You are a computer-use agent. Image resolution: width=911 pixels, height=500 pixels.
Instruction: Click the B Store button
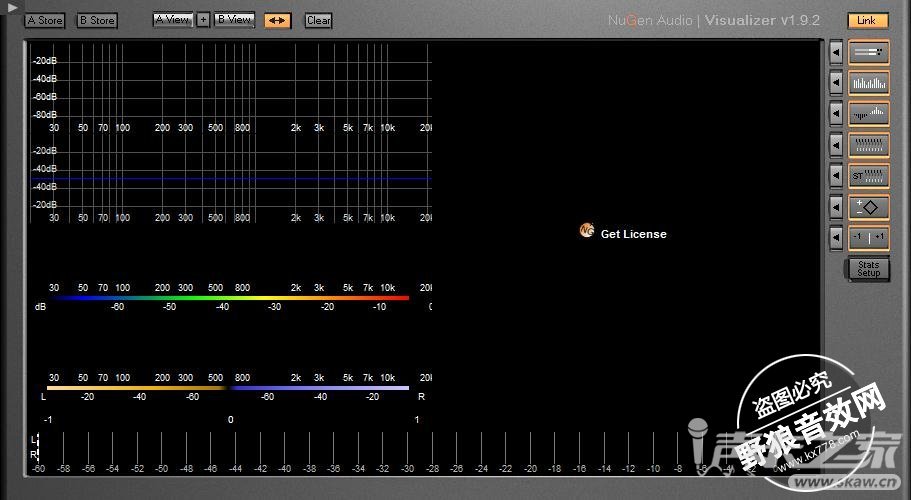point(97,20)
